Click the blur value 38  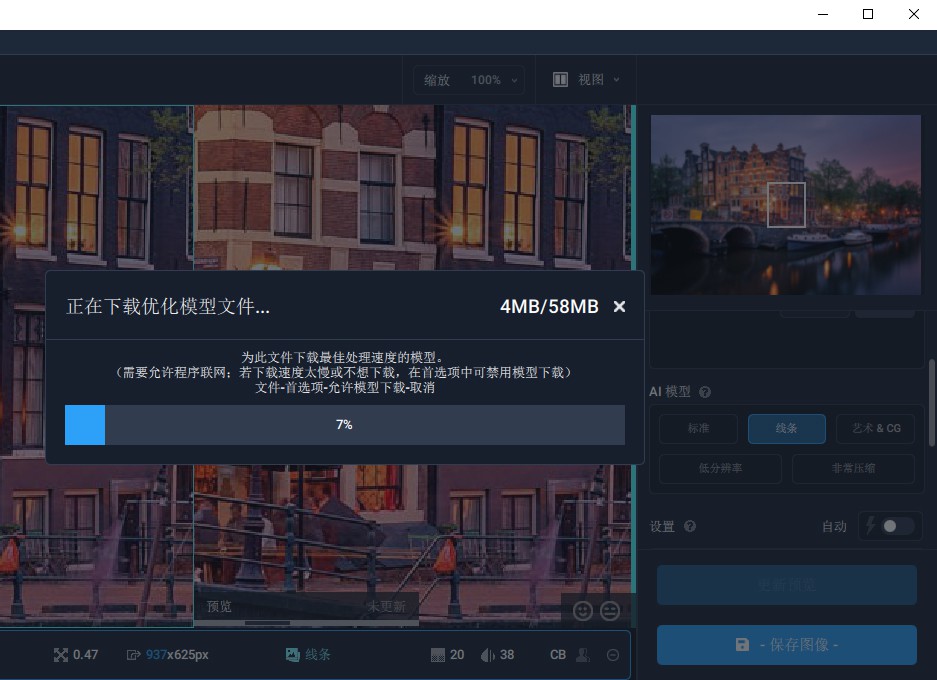[507, 655]
